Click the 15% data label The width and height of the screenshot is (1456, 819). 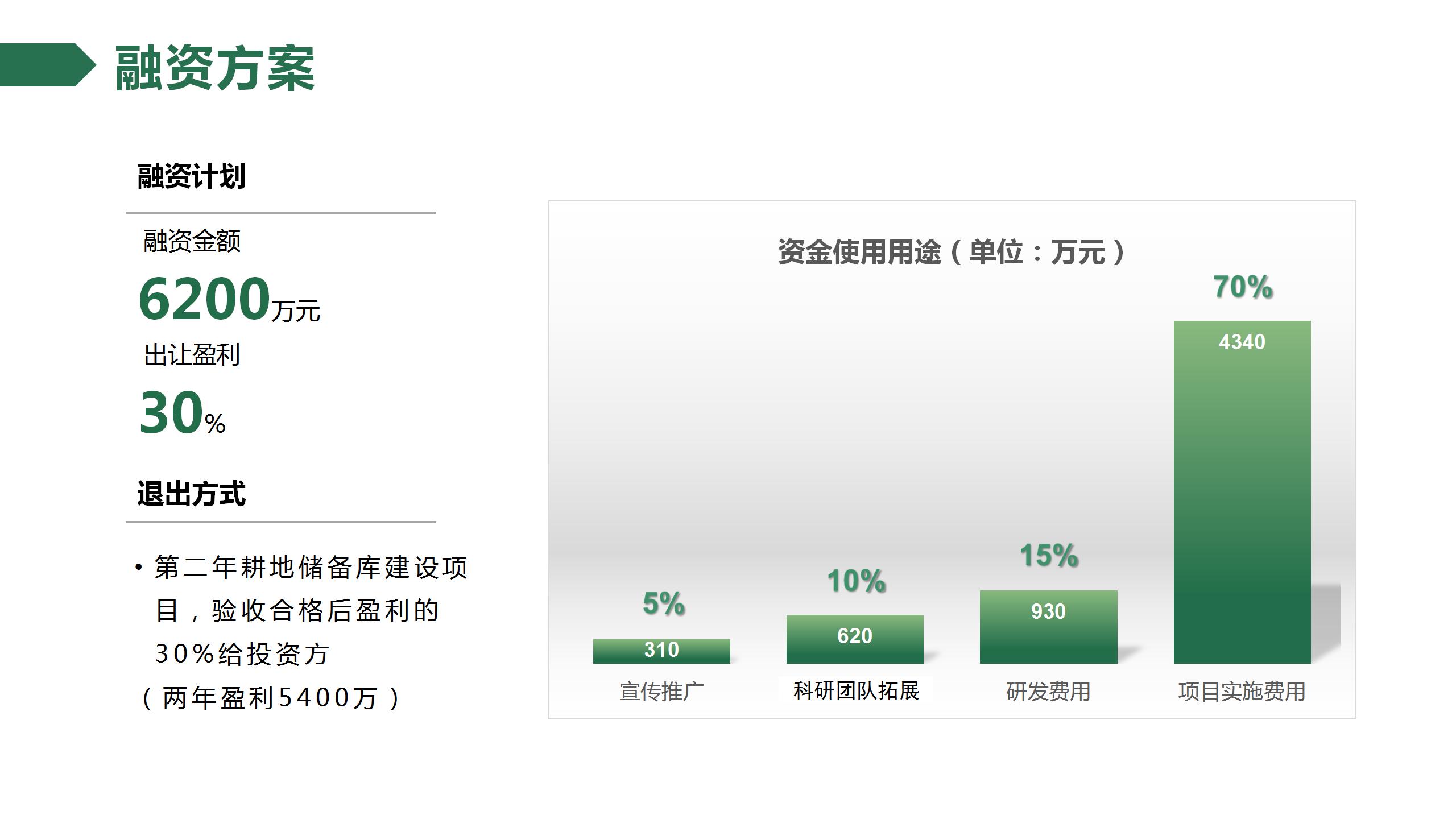1049,555
